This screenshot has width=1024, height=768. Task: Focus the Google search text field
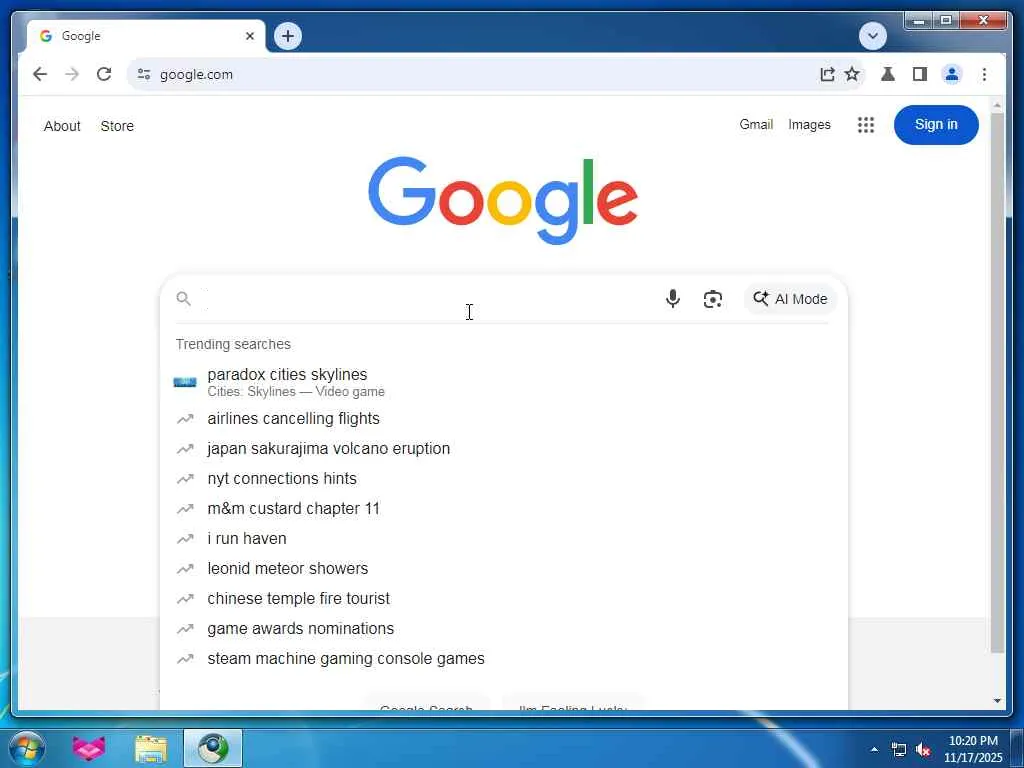(x=428, y=299)
